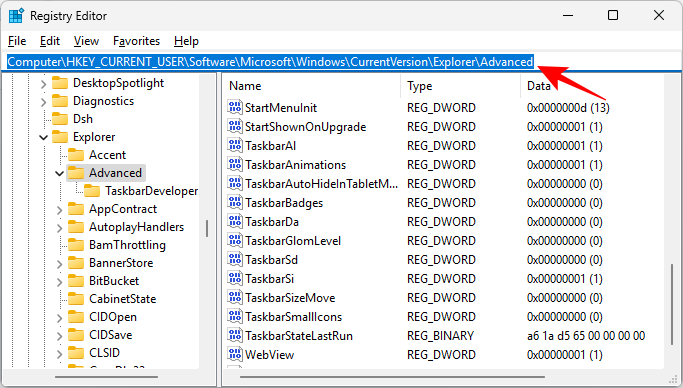Select the TaskbarDa value name

tap(272, 222)
